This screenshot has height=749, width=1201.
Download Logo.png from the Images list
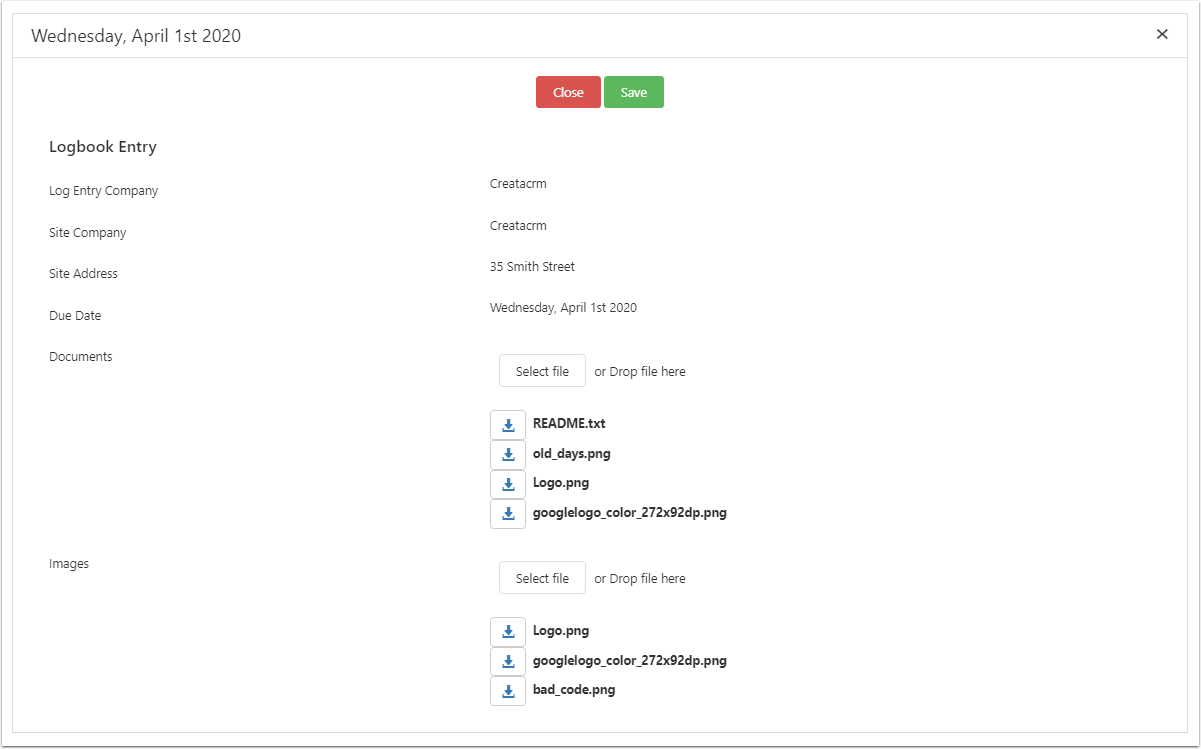(508, 632)
